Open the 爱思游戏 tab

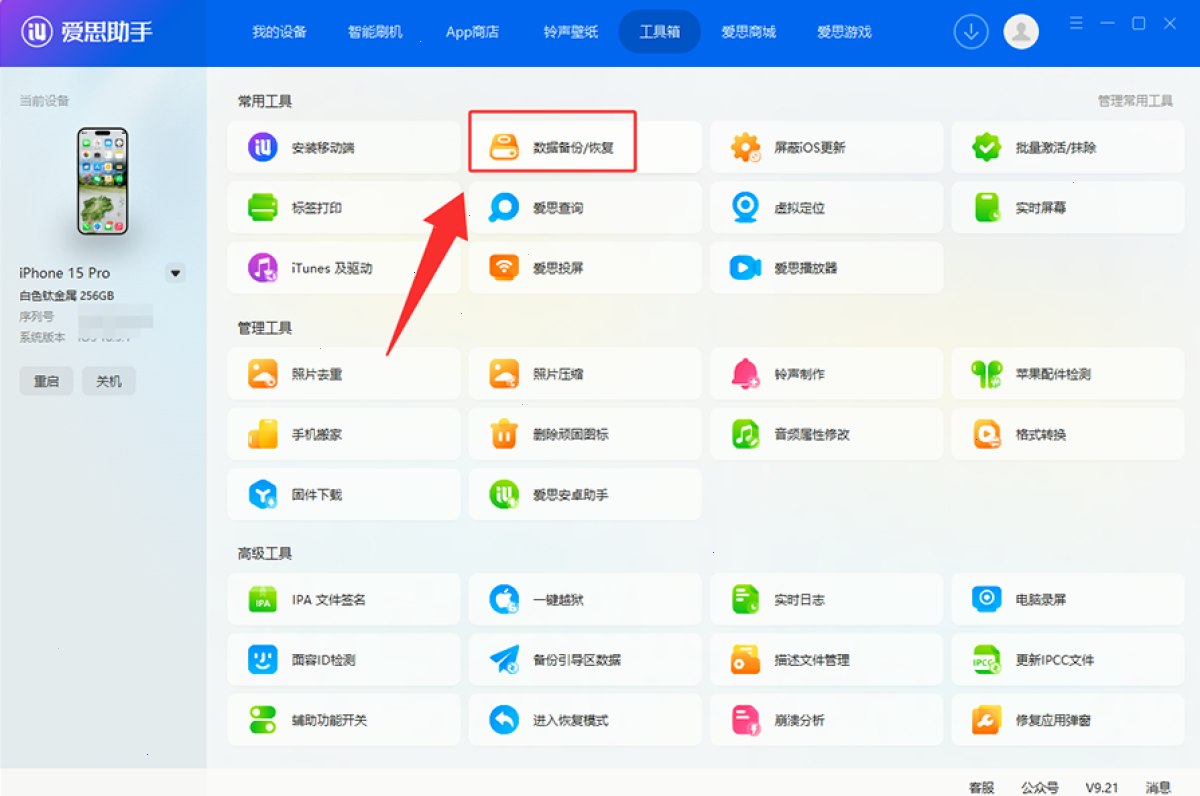[844, 32]
